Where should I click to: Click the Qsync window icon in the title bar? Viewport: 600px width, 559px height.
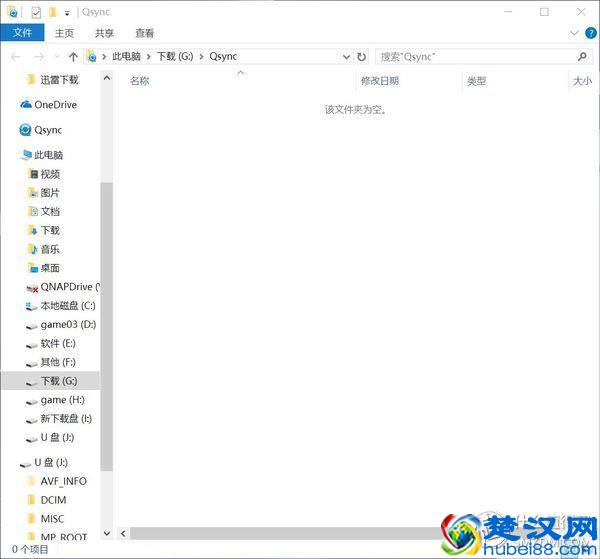(12, 13)
